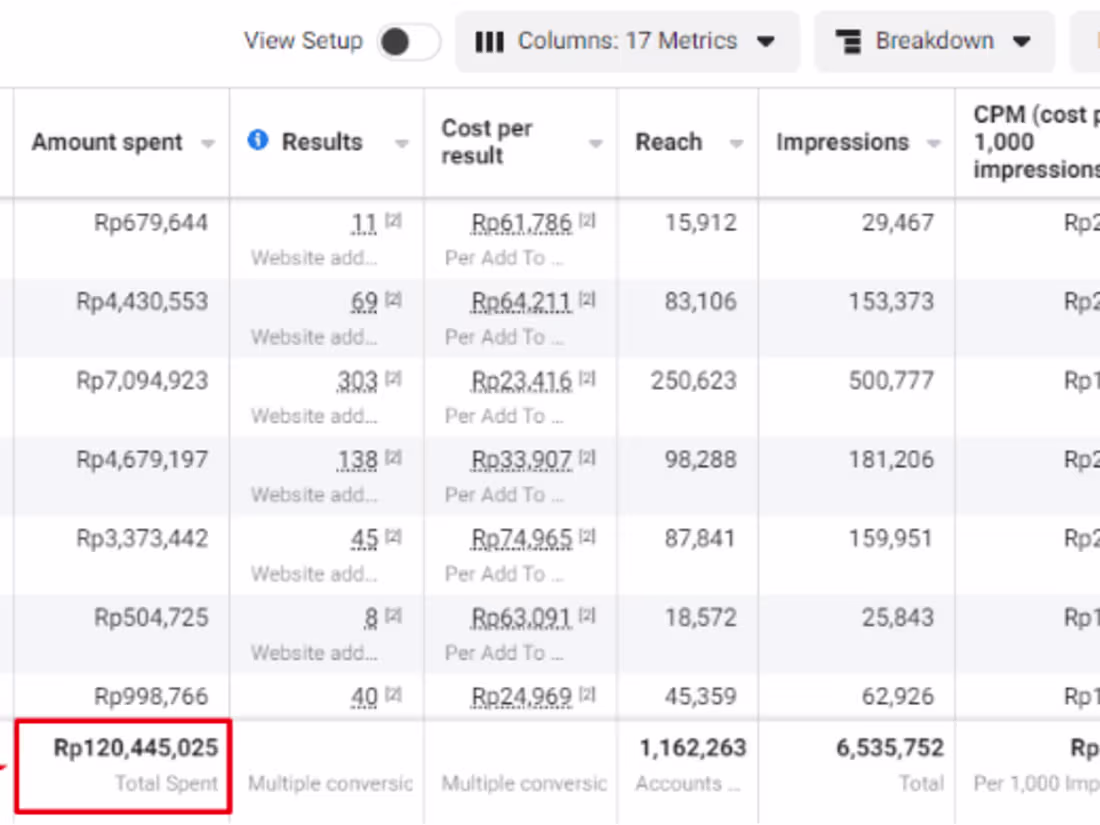Click the 138 results link

357,460
